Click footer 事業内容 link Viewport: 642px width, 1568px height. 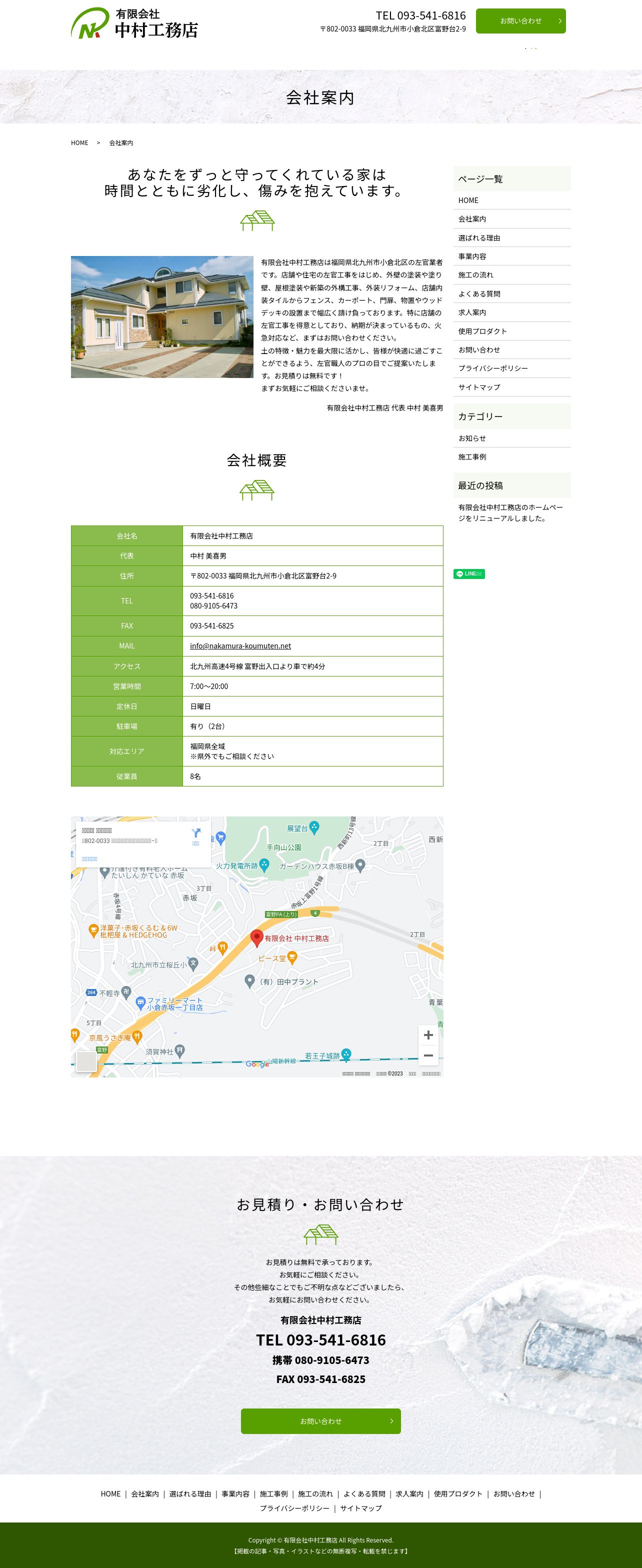coord(235,1493)
